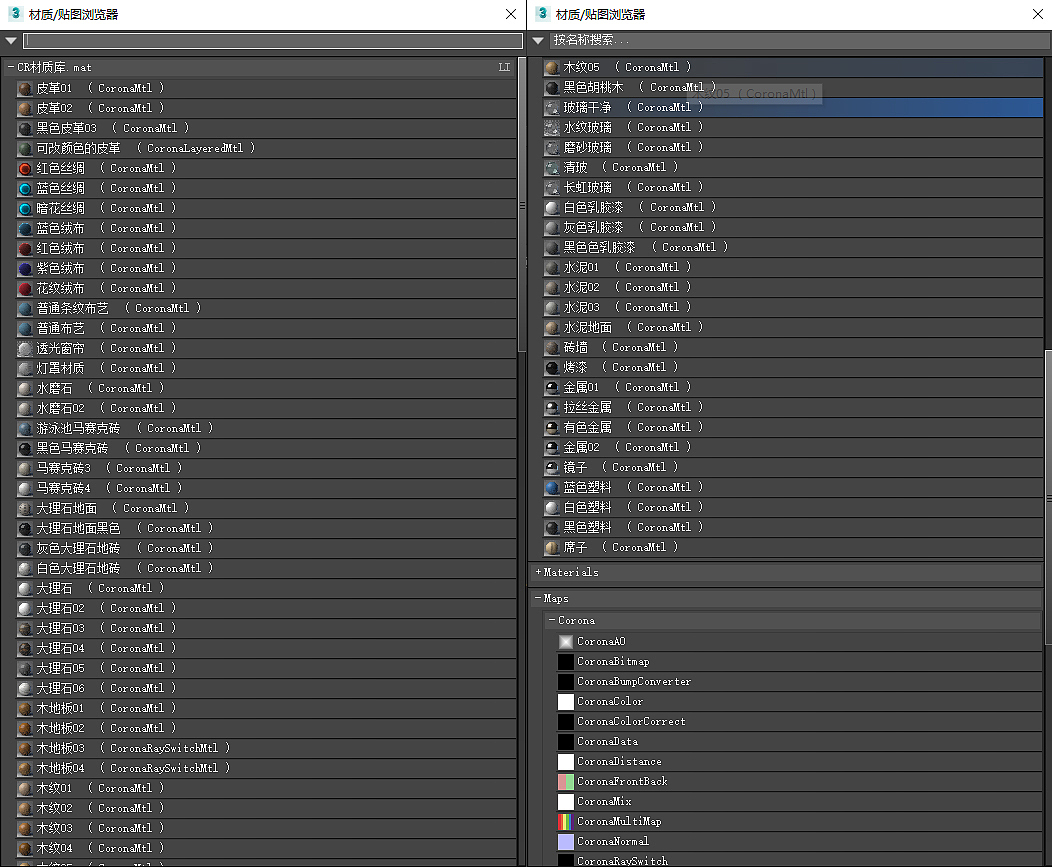
Task: Open options dropdown arrow in left browser
Action: click(11, 41)
